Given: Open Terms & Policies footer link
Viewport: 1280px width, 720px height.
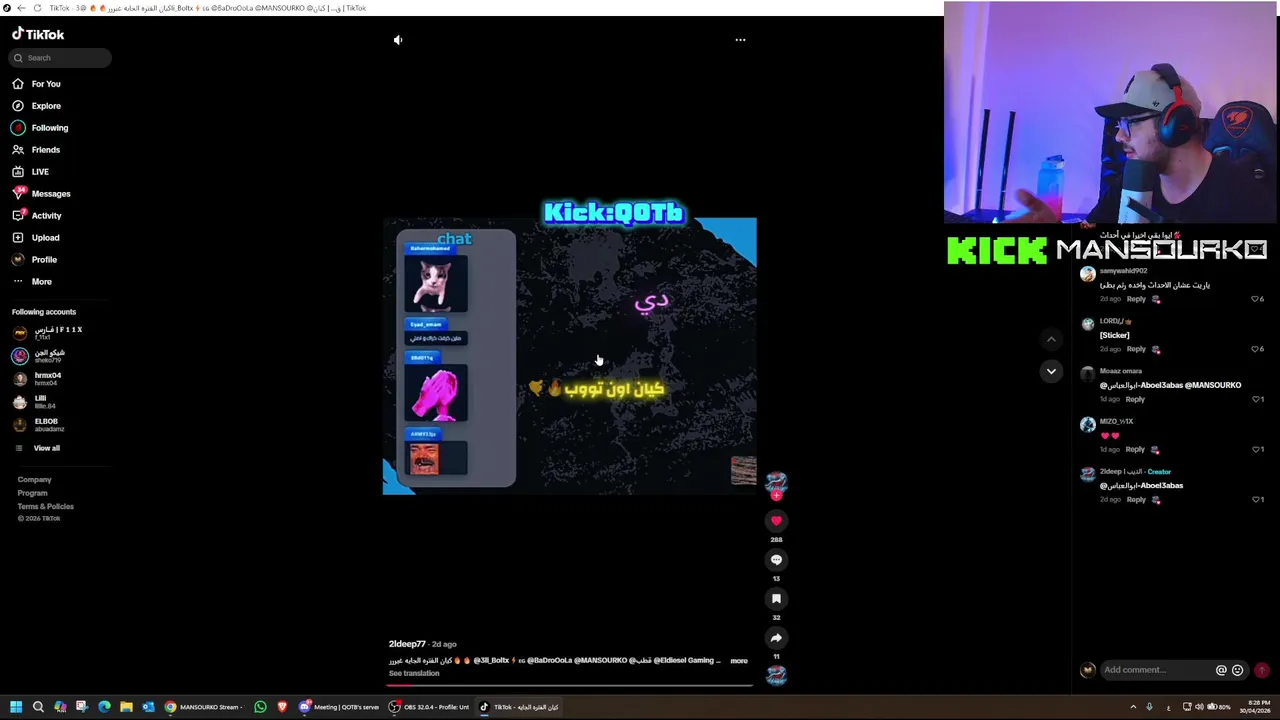Looking at the screenshot, I should 45,506.
